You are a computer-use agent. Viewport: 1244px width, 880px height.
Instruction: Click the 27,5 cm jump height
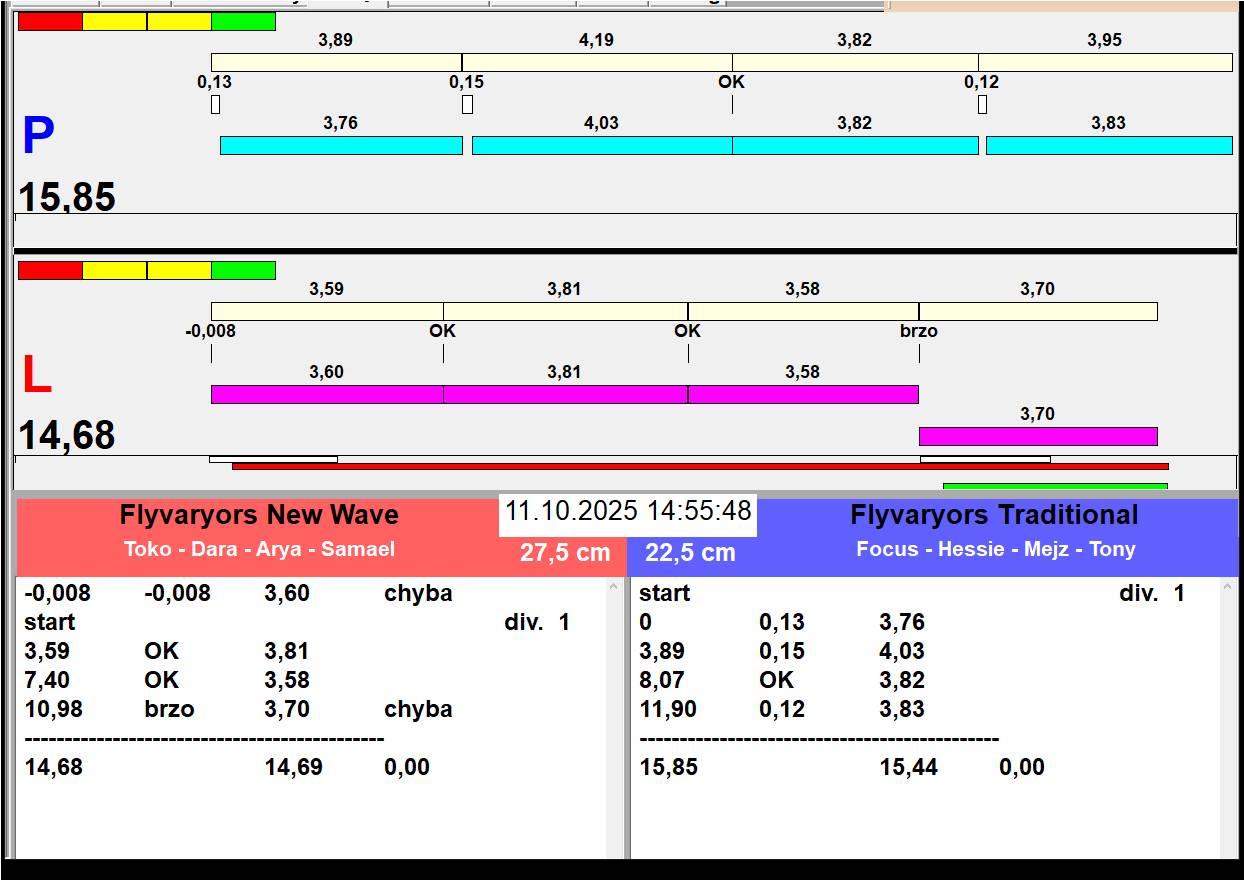point(565,553)
